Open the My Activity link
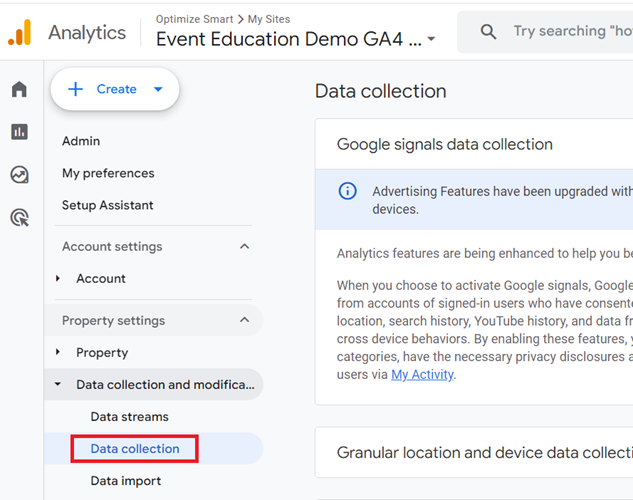 [x=422, y=374]
